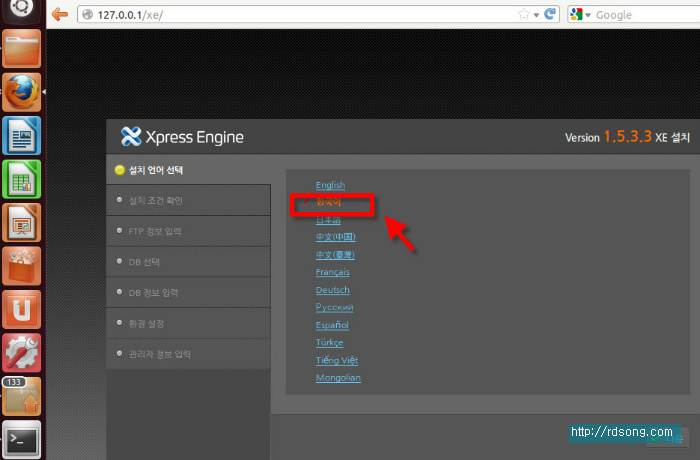700x460 pixels.
Task: Bookmark page with the star icon
Action: 524,14
